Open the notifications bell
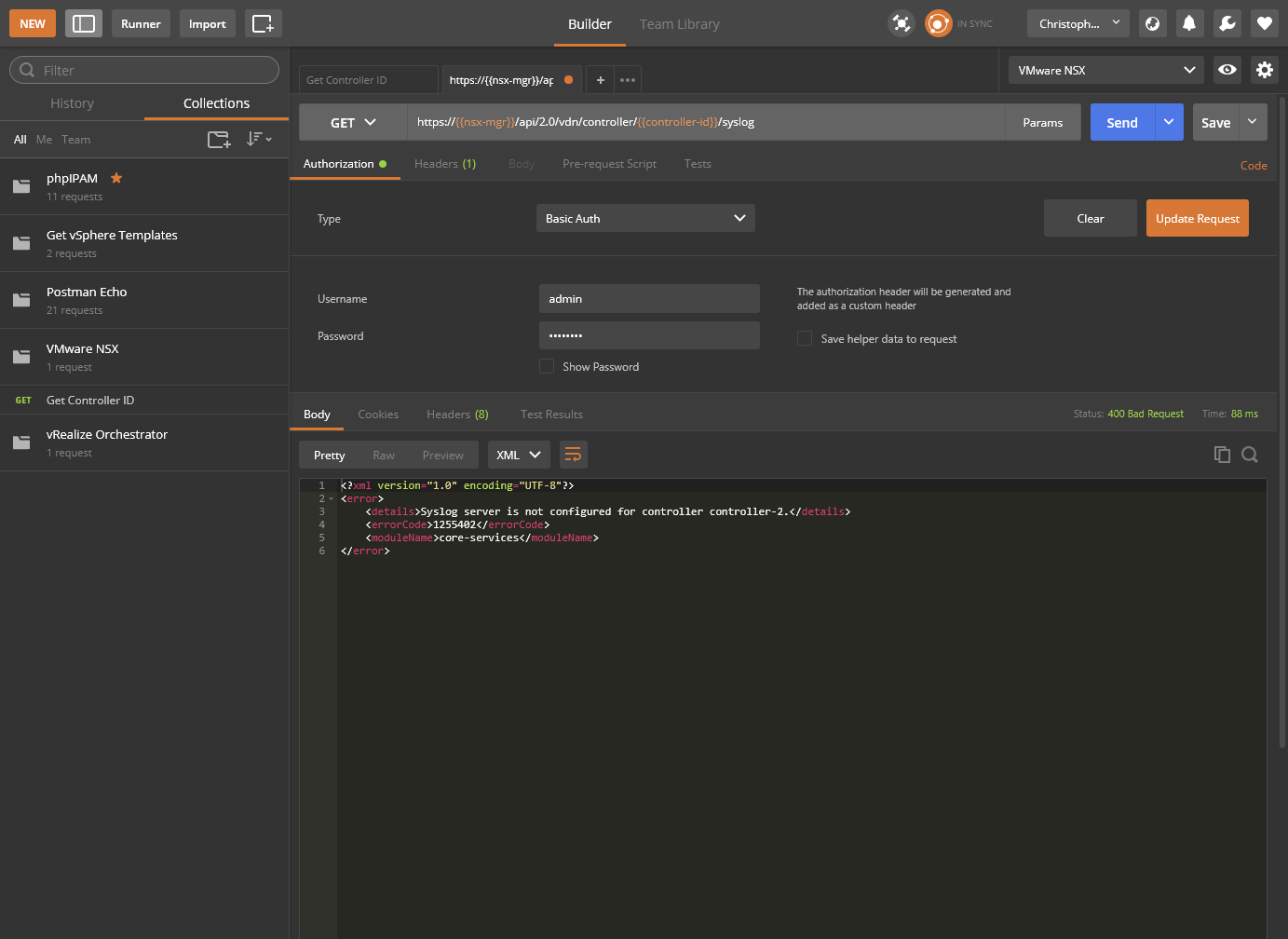 point(1189,23)
